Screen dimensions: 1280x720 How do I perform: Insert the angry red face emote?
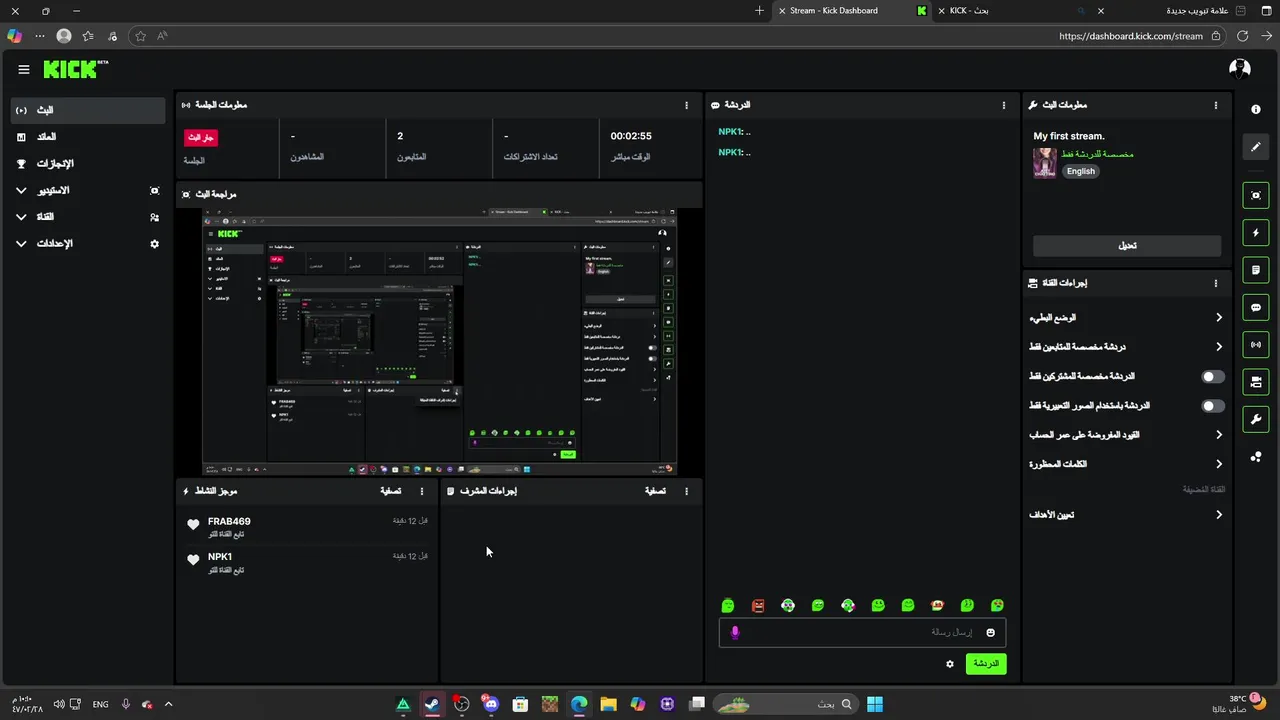tap(758, 605)
